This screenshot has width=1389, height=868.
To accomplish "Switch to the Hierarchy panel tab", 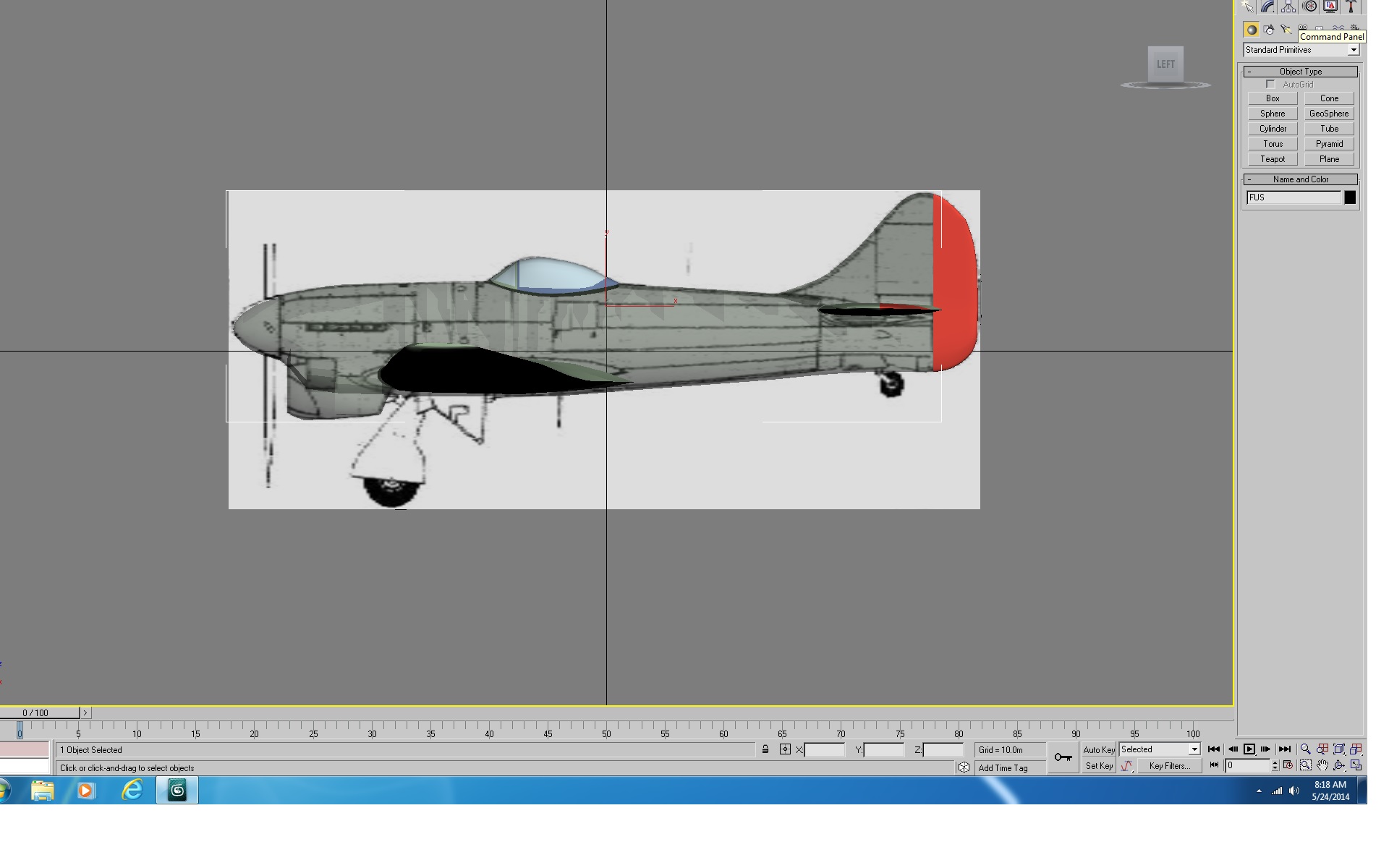I will click(1288, 7).
